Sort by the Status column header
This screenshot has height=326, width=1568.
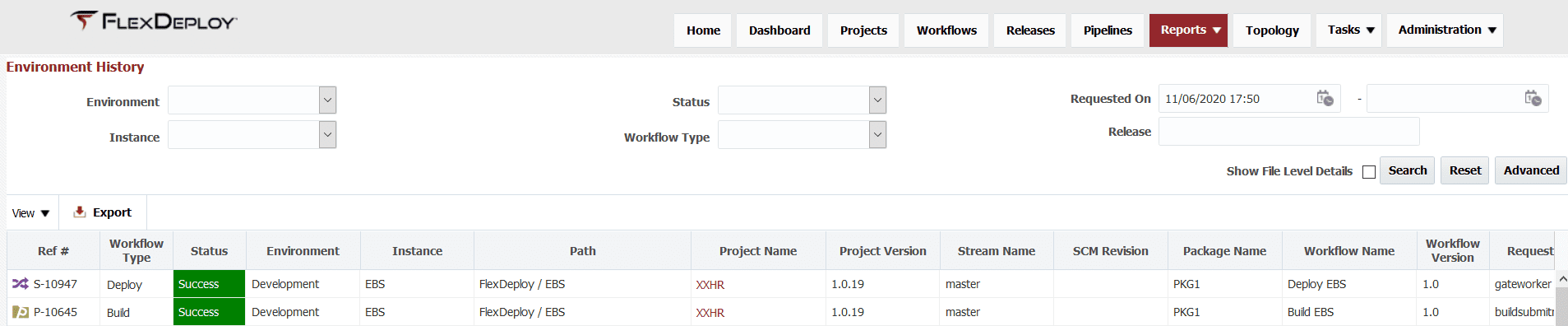tap(209, 251)
